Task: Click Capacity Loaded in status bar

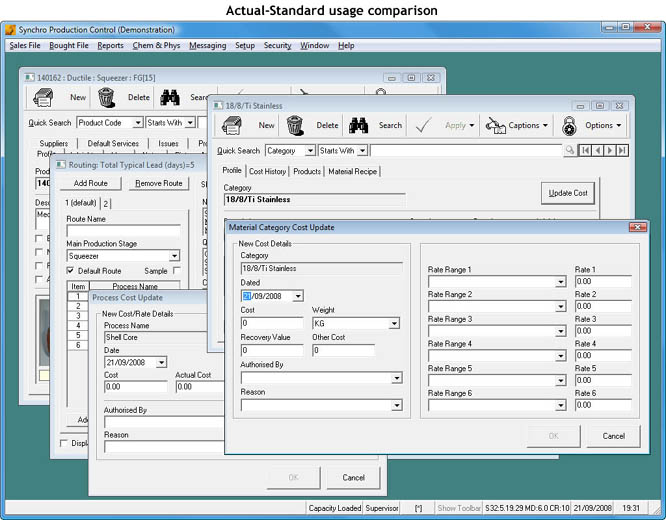Action: coord(335,508)
